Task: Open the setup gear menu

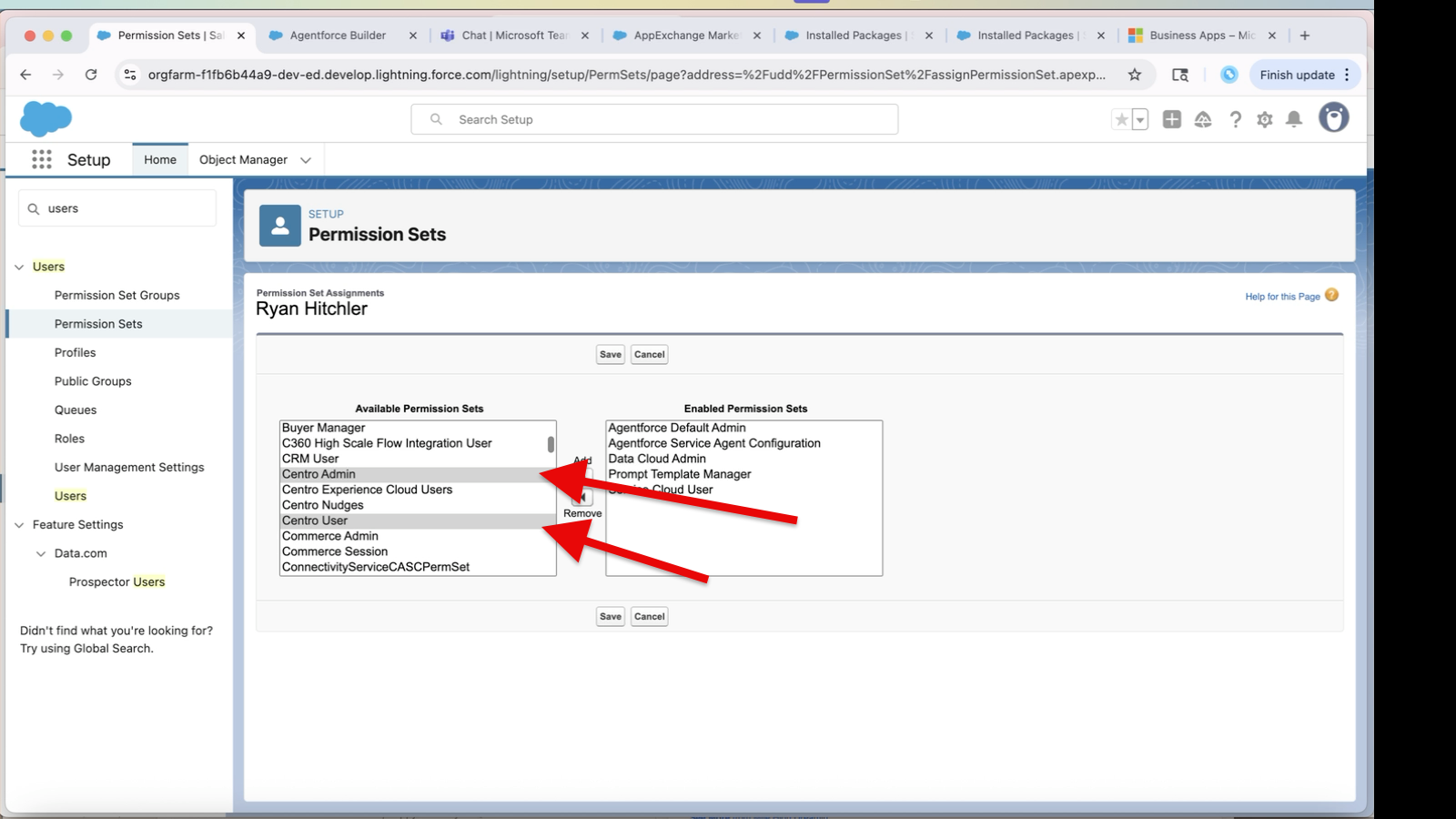Action: pos(1265,119)
